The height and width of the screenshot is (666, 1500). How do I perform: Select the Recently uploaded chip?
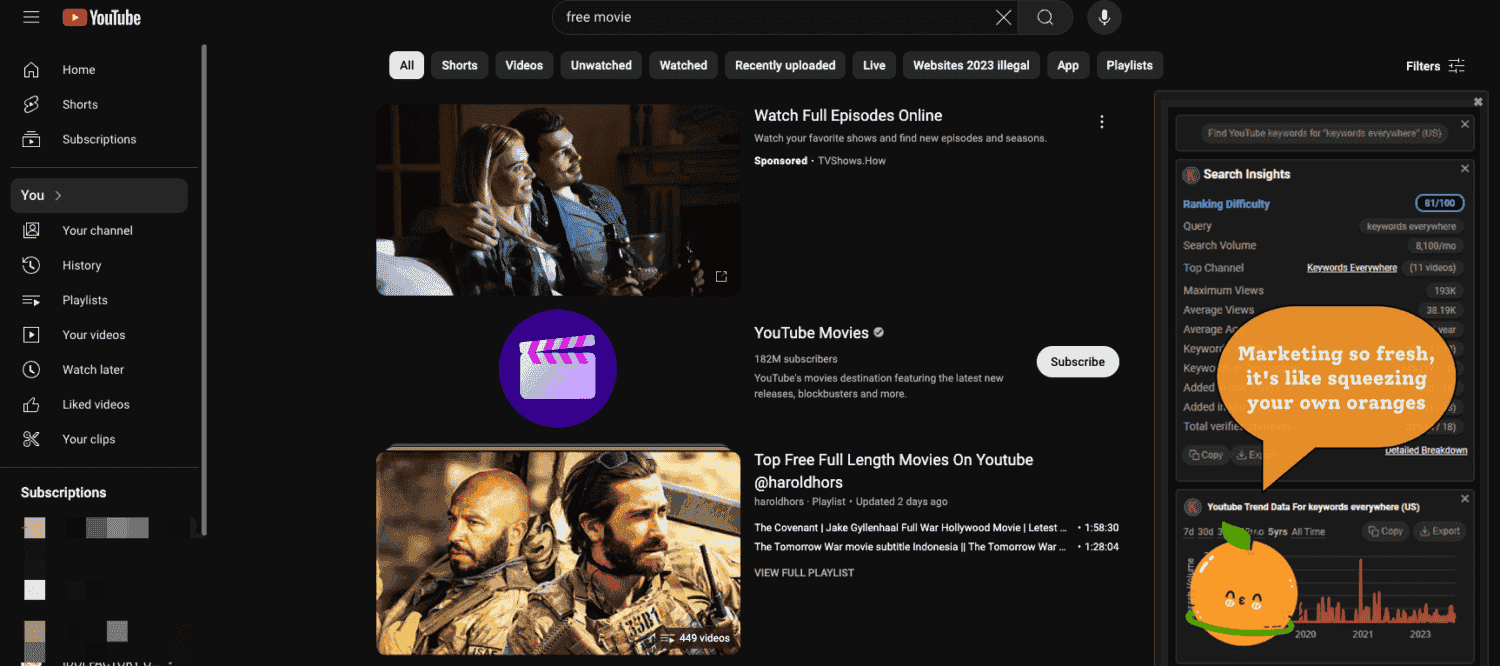(x=785, y=65)
